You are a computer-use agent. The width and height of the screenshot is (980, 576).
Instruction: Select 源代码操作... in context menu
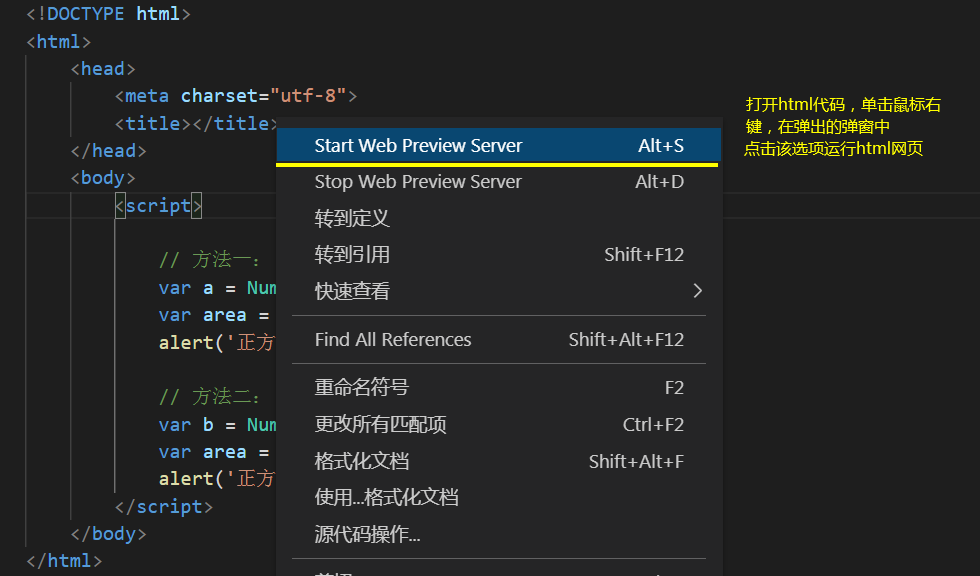pyautogui.click(x=367, y=535)
